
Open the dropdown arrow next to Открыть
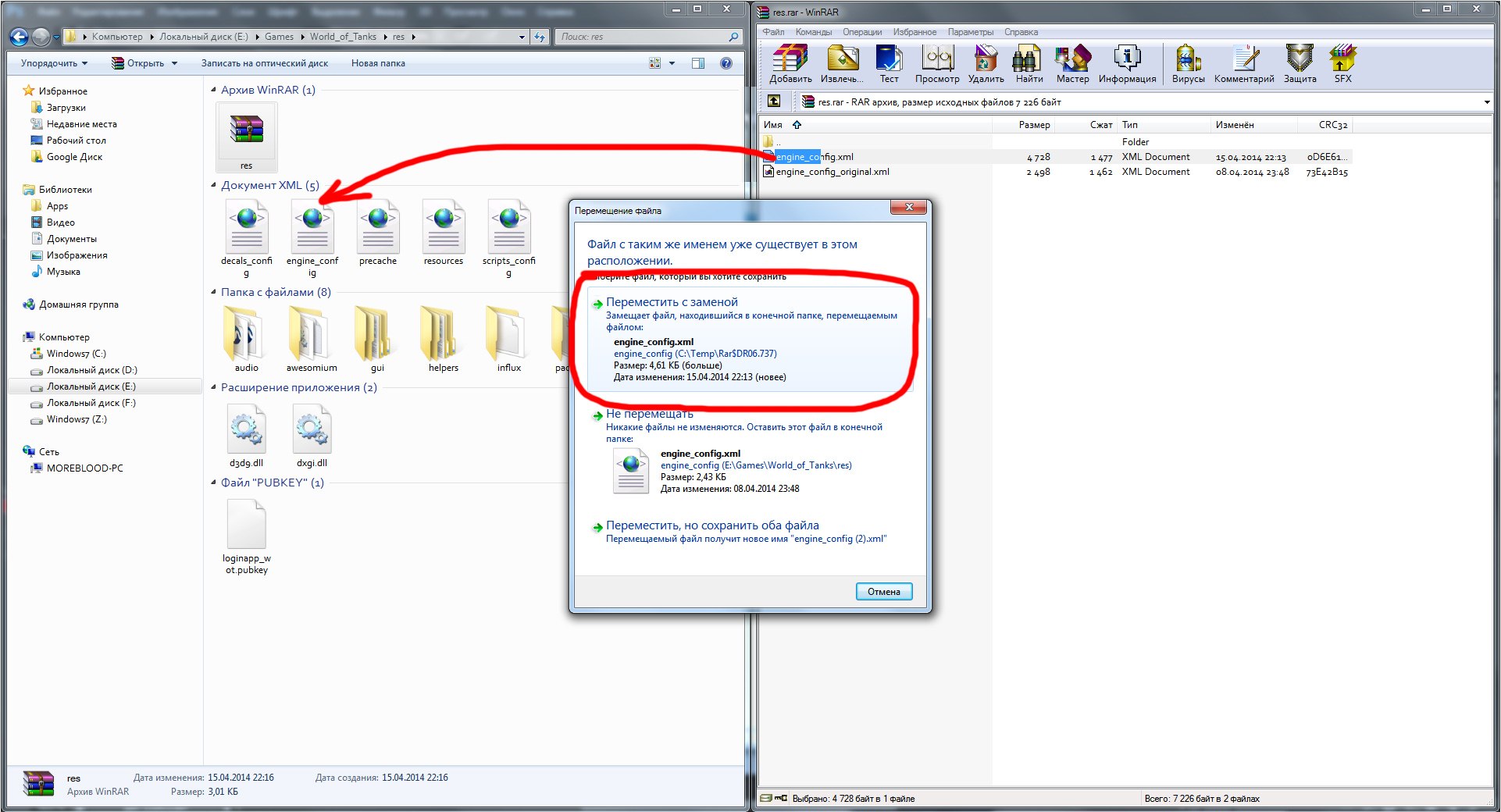click(x=174, y=63)
